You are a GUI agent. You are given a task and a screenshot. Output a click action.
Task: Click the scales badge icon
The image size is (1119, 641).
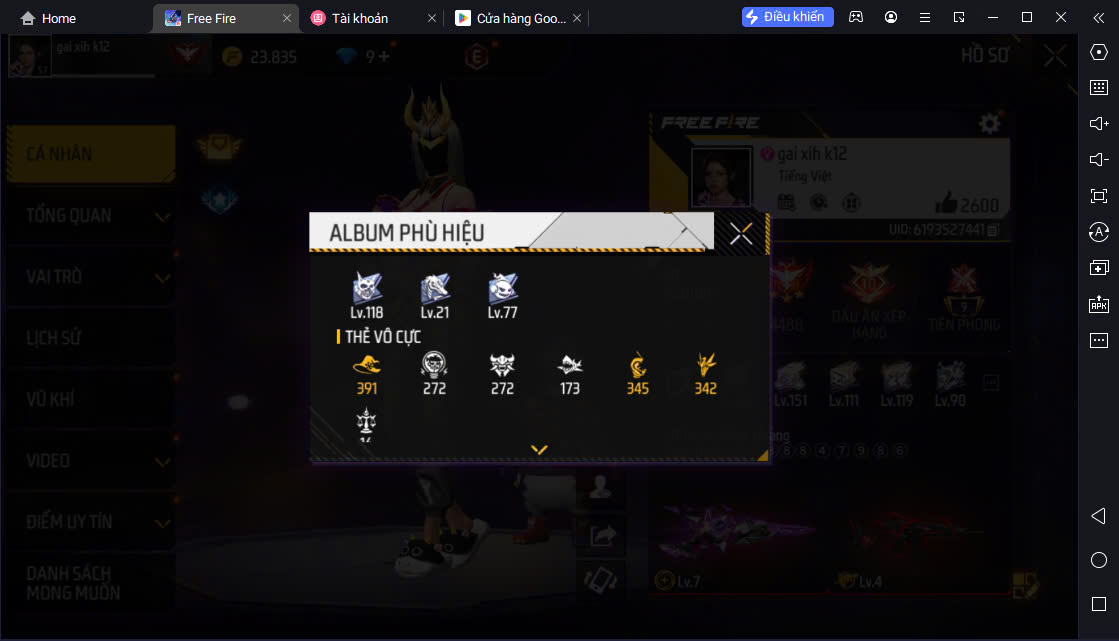[366, 423]
